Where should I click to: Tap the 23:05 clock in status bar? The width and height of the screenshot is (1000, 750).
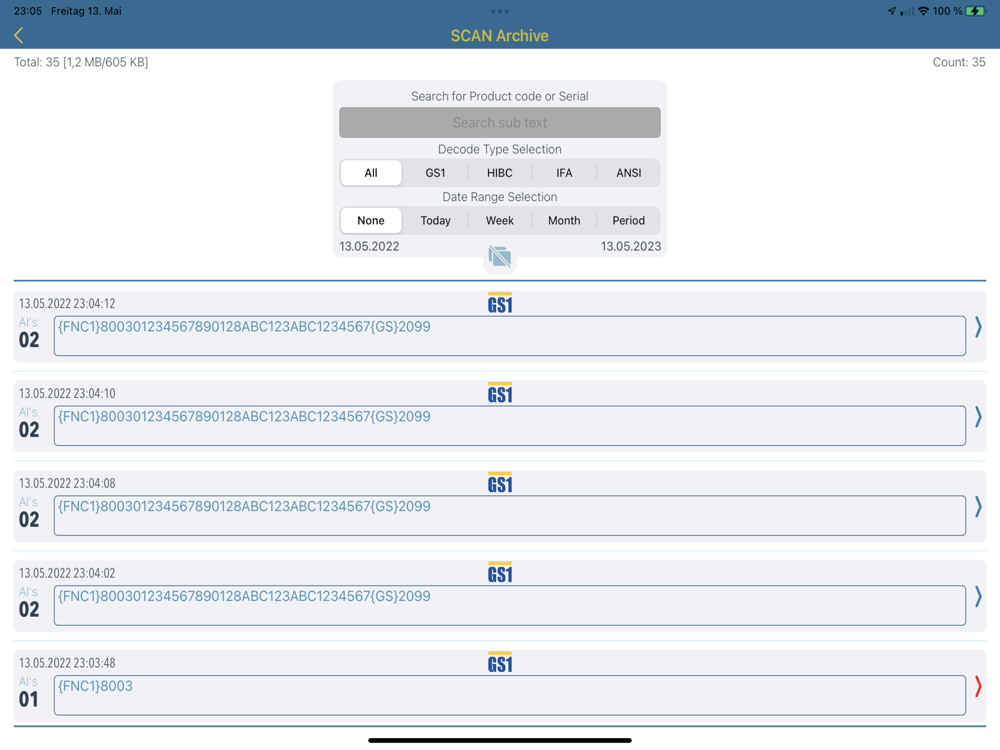[x=27, y=11]
